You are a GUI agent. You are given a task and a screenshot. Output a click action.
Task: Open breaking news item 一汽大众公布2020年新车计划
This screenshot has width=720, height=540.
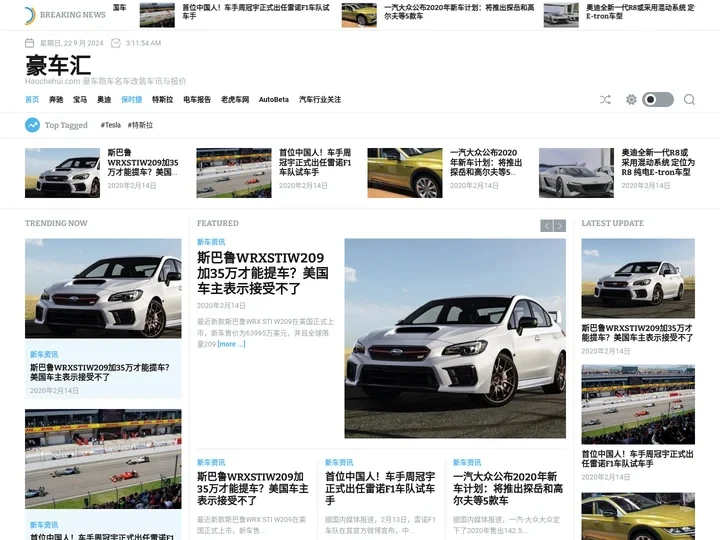click(459, 11)
